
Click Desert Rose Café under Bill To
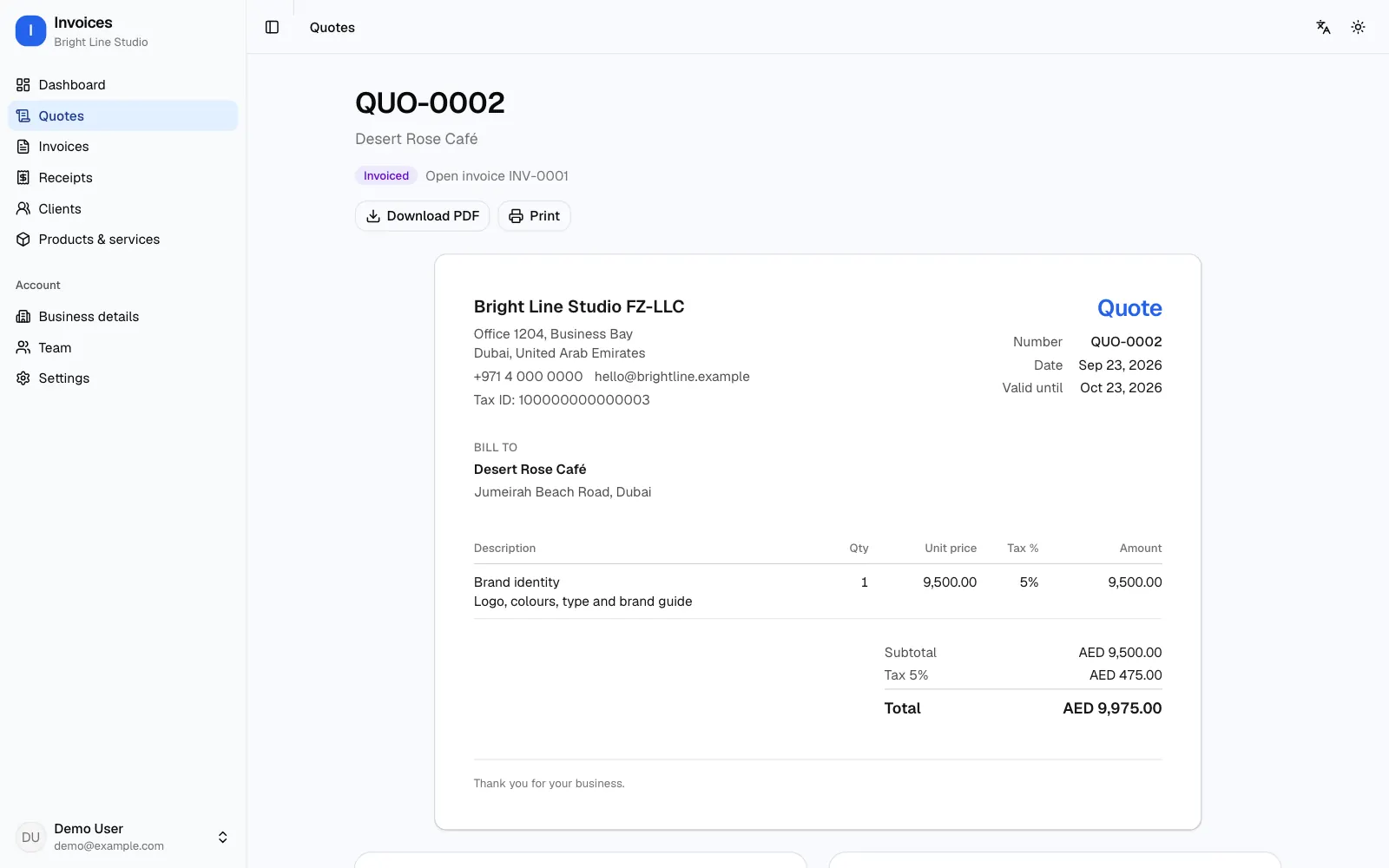tap(530, 470)
